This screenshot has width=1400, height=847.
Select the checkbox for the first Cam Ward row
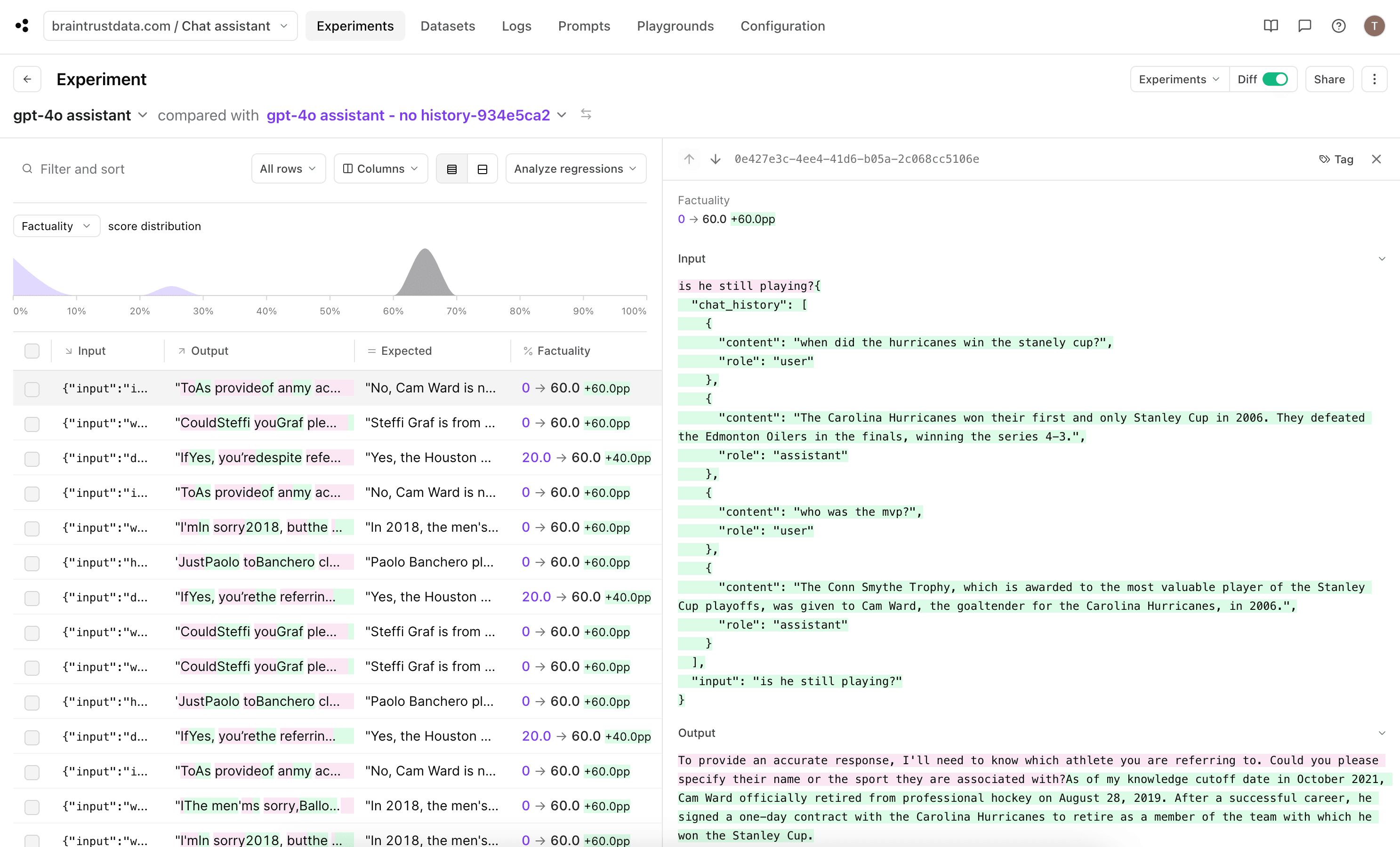[32, 389]
